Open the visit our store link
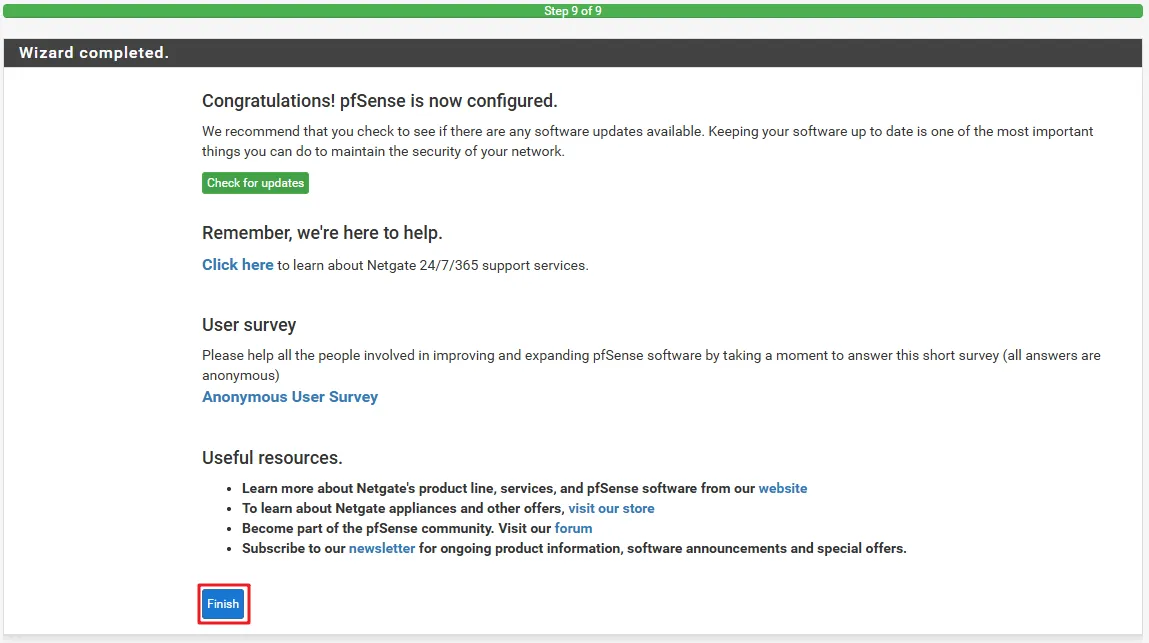 pos(611,508)
